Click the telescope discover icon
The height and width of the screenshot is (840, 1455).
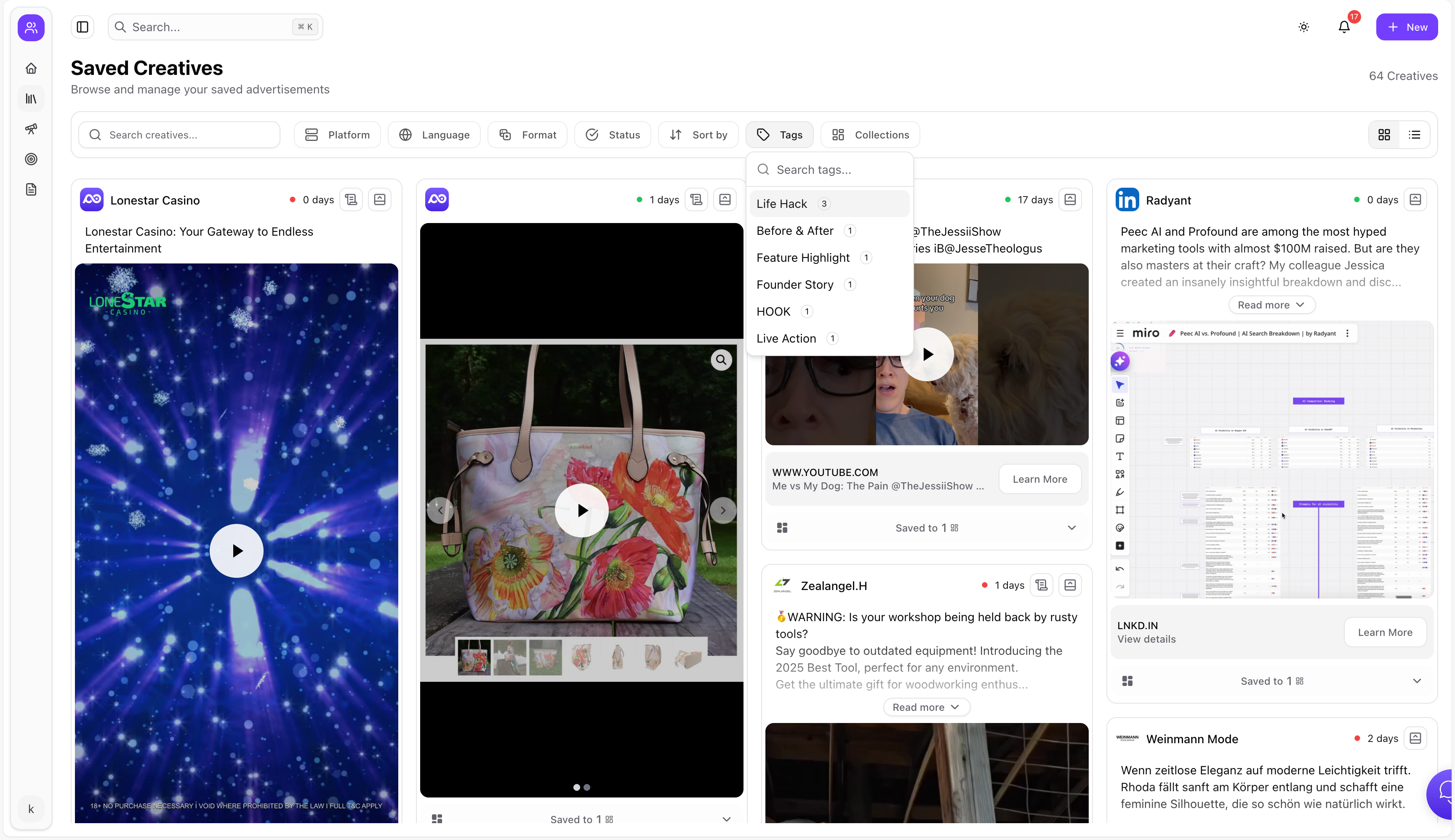(x=31, y=129)
